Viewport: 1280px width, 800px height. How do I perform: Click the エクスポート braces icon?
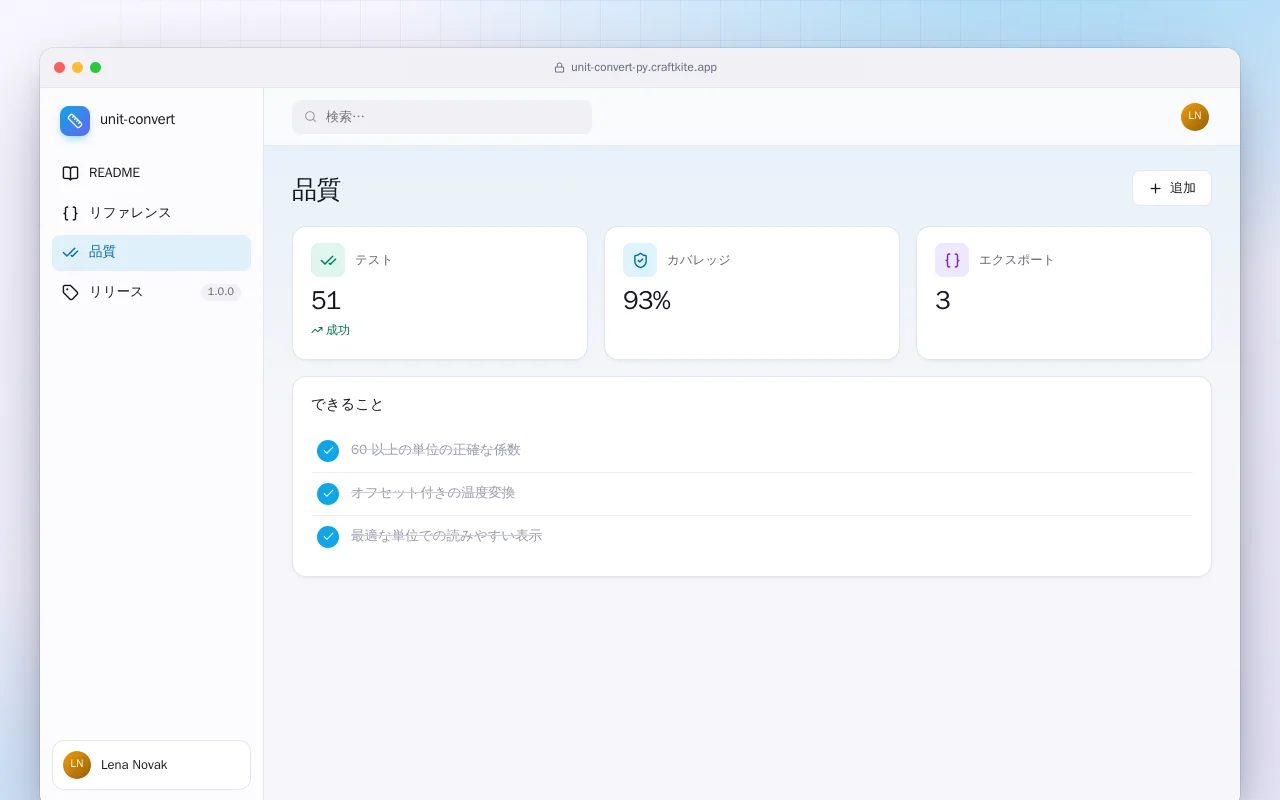[952, 260]
